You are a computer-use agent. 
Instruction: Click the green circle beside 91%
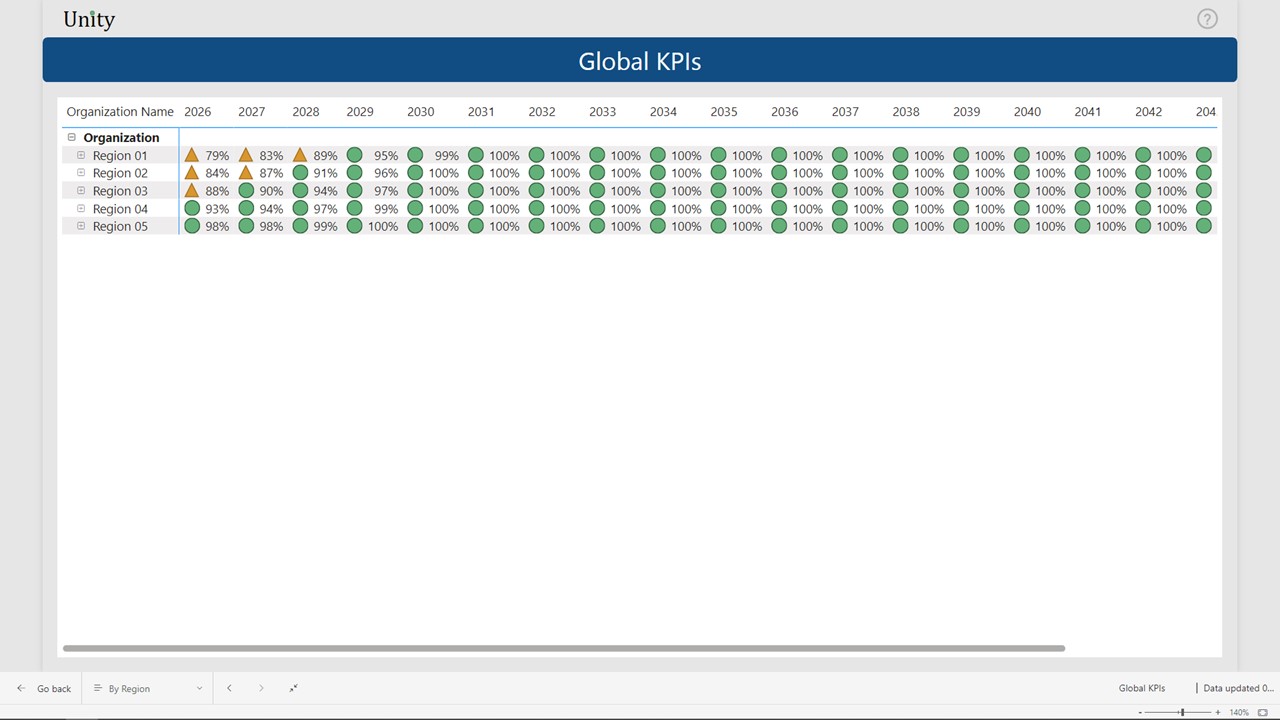tap(300, 173)
